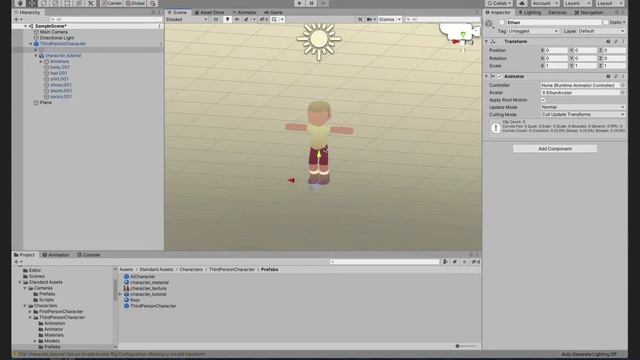The height and width of the screenshot is (360, 640).
Task: Open the Services tab
Action: (x=557, y=13)
